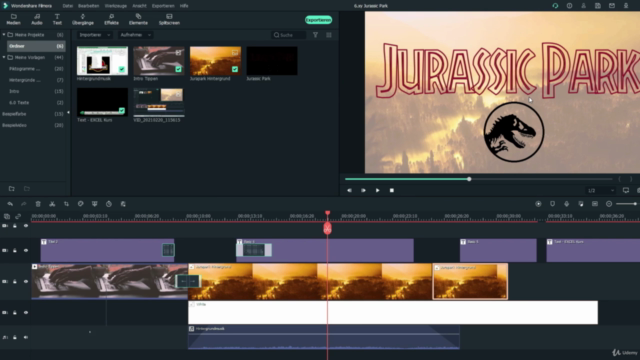This screenshot has width=640, height=360.
Task: Hide the Intro Tippen video track
Action: (x=26, y=282)
